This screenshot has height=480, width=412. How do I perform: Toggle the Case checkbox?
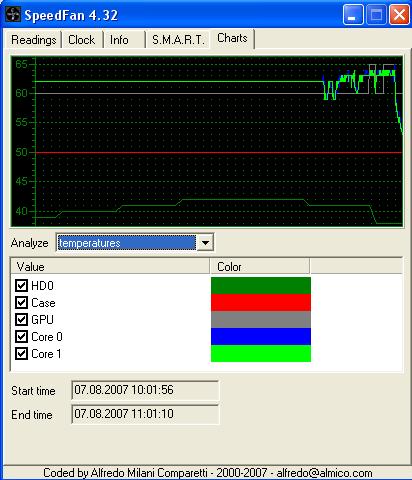21,303
